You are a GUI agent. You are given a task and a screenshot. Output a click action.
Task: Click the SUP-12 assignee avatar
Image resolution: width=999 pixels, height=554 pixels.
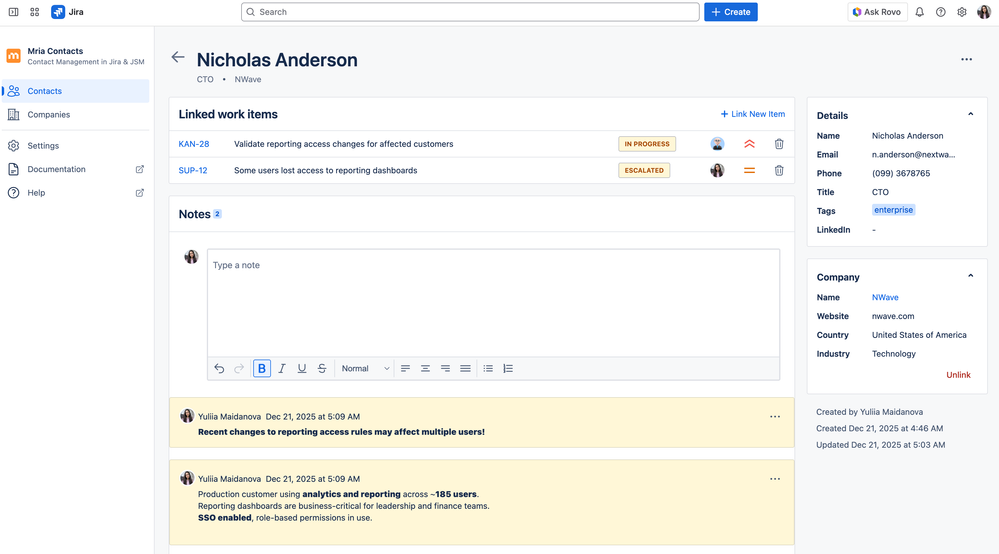pyautogui.click(x=717, y=171)
